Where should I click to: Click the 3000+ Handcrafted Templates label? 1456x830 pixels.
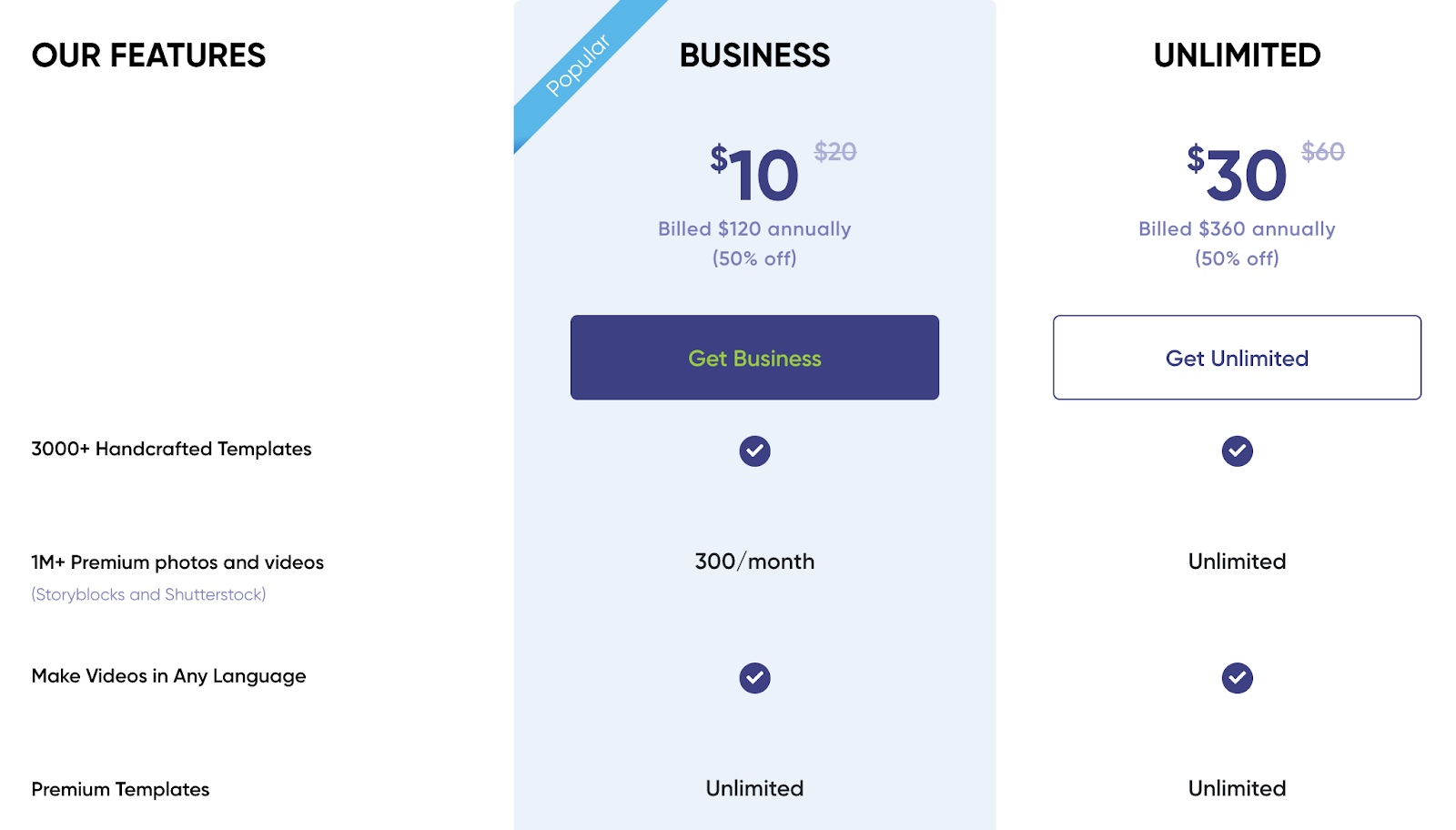[x=171, y=449]
